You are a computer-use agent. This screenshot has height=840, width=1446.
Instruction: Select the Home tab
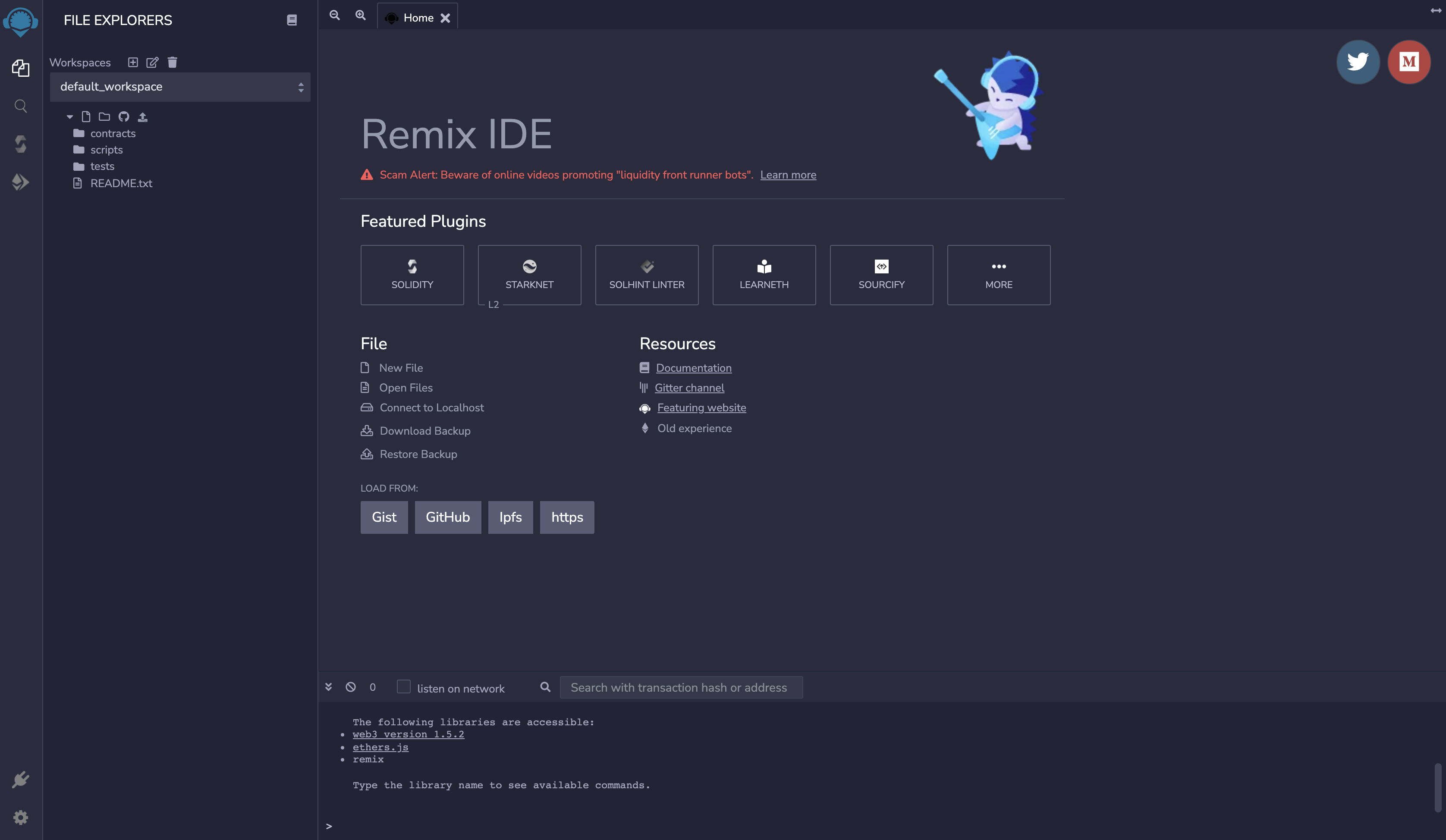[x=418, y=16]
